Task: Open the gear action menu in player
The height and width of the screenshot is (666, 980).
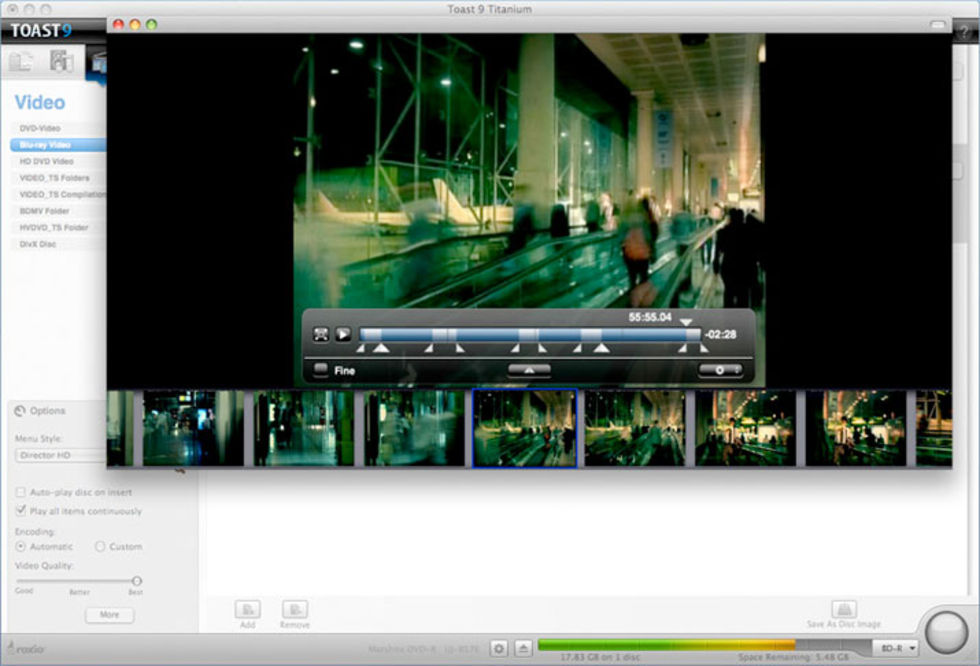Action: coord(720,370)
